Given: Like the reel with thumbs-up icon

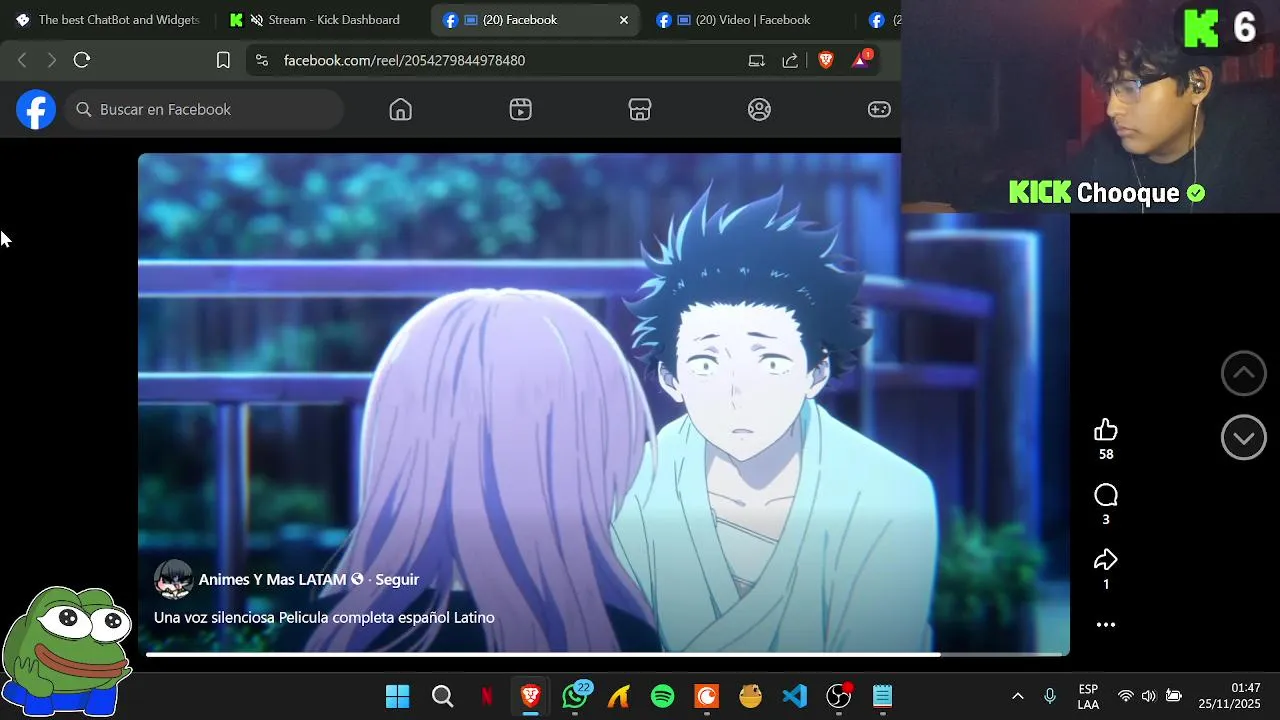Looking at the screenshot, I should 1106,430.
